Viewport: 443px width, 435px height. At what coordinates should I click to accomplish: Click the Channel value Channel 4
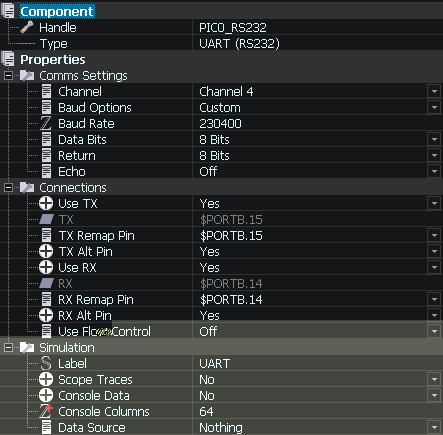(226, 92)
